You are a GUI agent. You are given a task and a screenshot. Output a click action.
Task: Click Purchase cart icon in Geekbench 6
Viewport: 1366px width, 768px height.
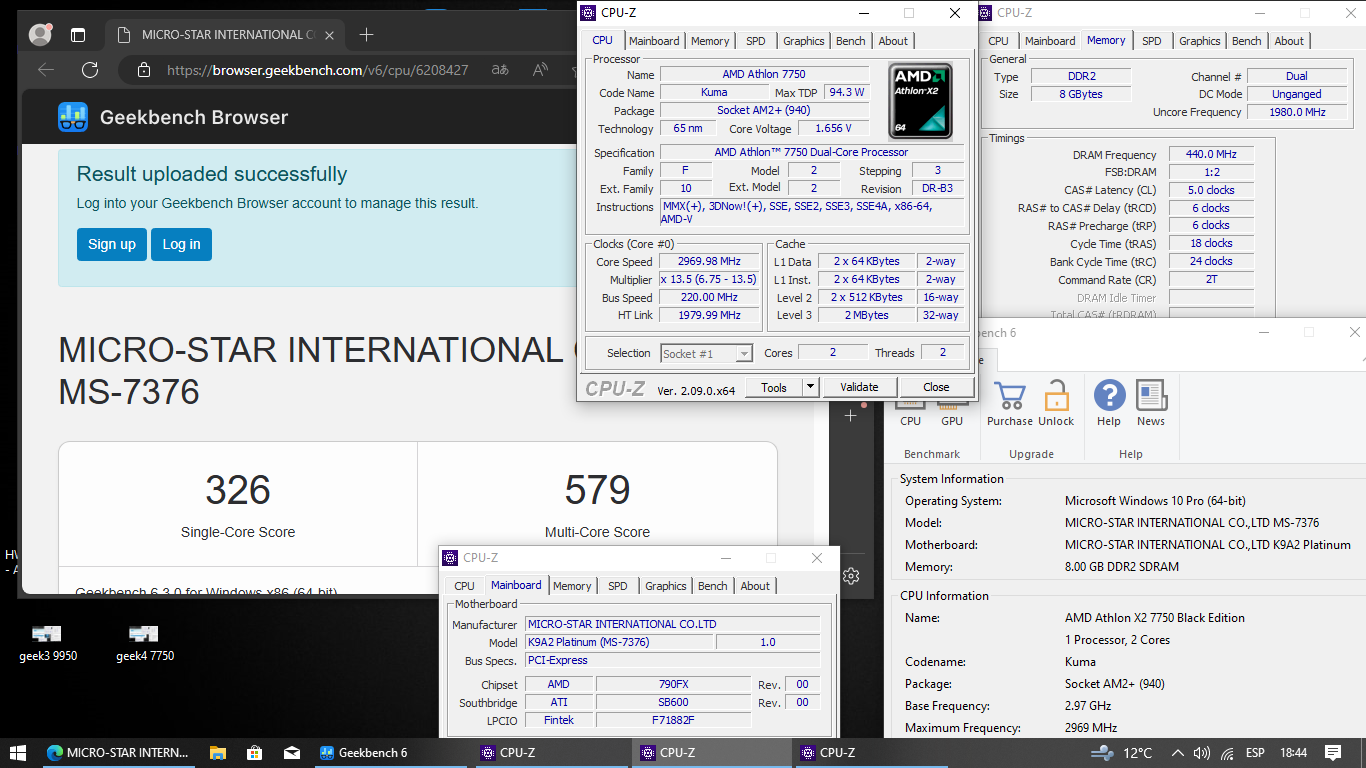pos(1010,396)
